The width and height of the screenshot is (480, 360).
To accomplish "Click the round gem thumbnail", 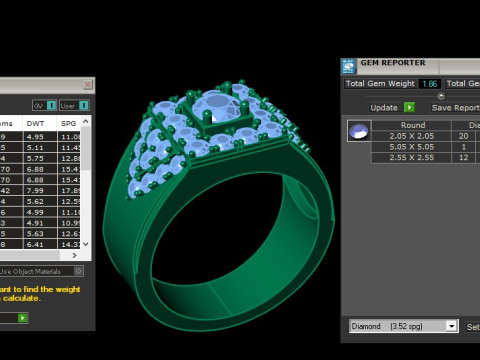I will [359, 131].
